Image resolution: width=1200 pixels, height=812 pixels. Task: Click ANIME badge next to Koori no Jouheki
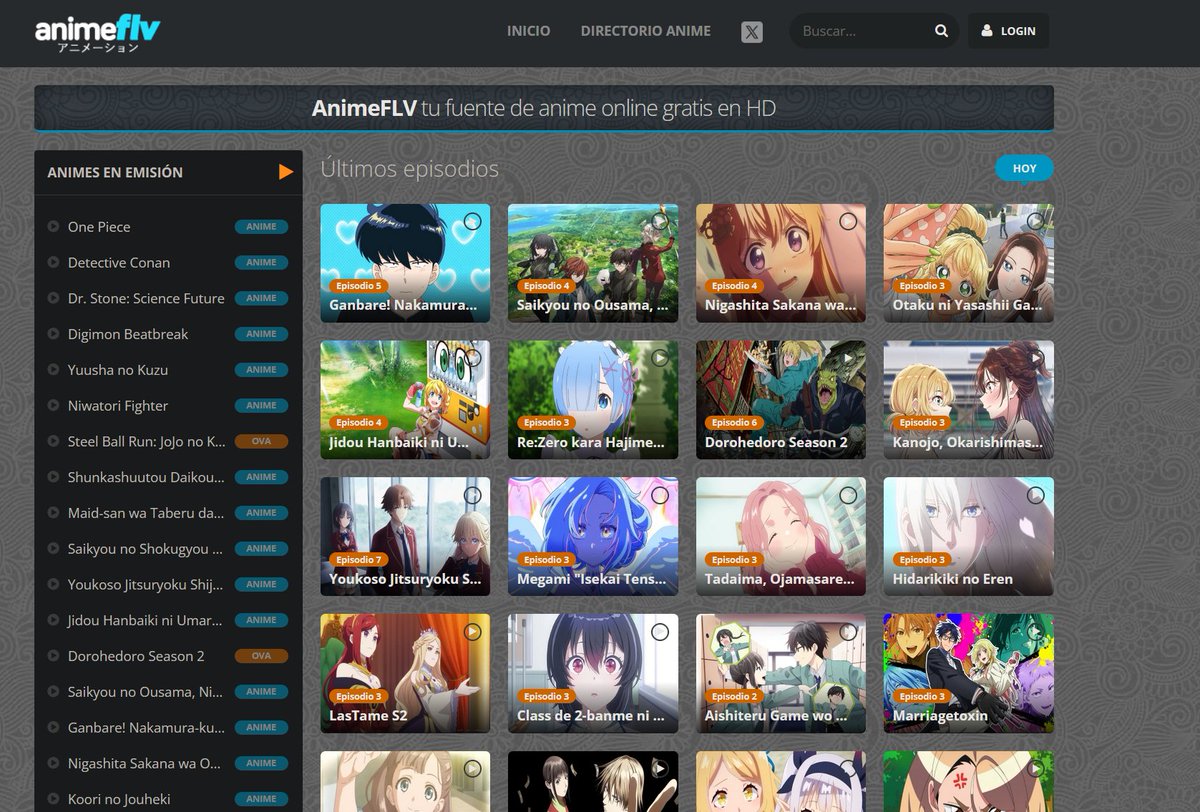261,799
